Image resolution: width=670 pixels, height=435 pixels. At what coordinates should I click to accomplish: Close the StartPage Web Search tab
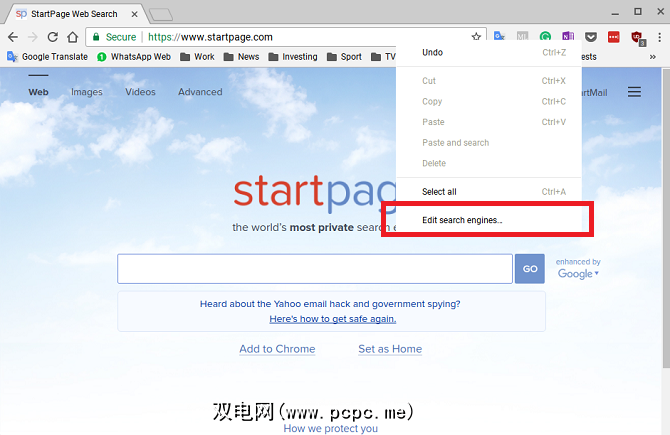click(x=134, y=14)
